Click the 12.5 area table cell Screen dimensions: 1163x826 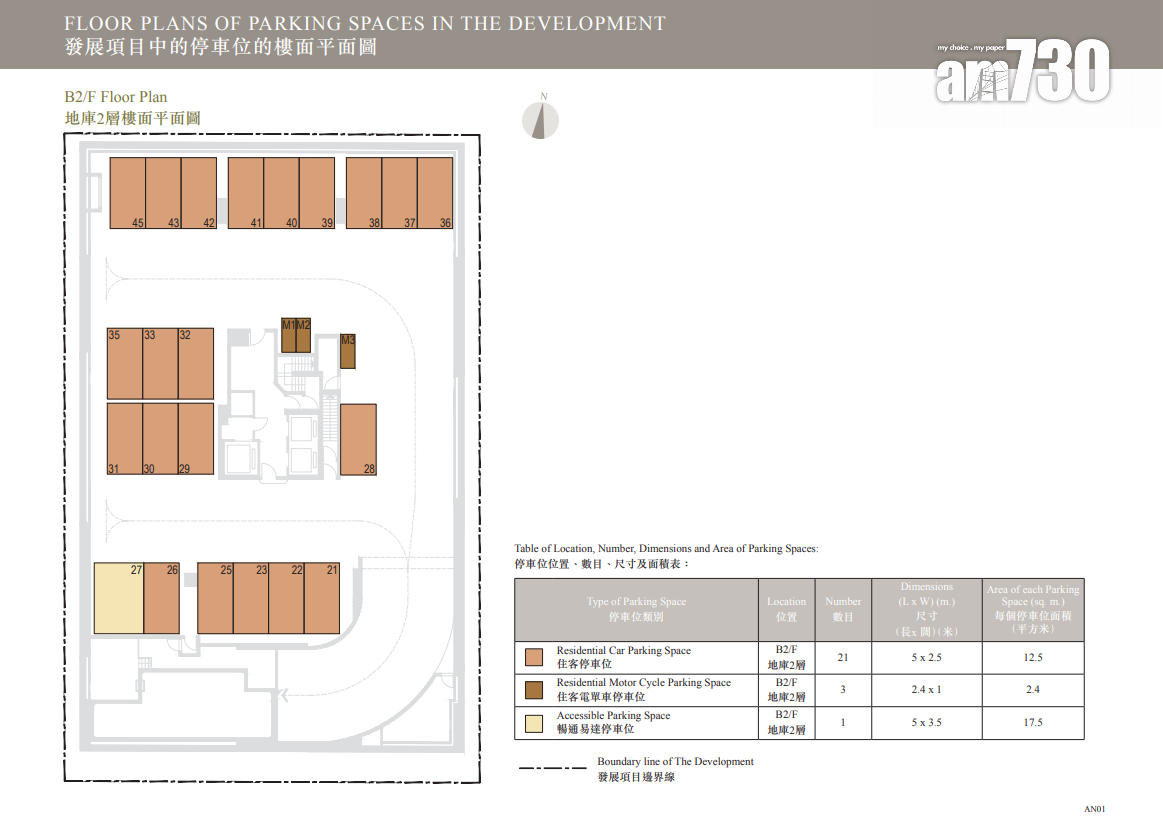tap(1032, 657)
